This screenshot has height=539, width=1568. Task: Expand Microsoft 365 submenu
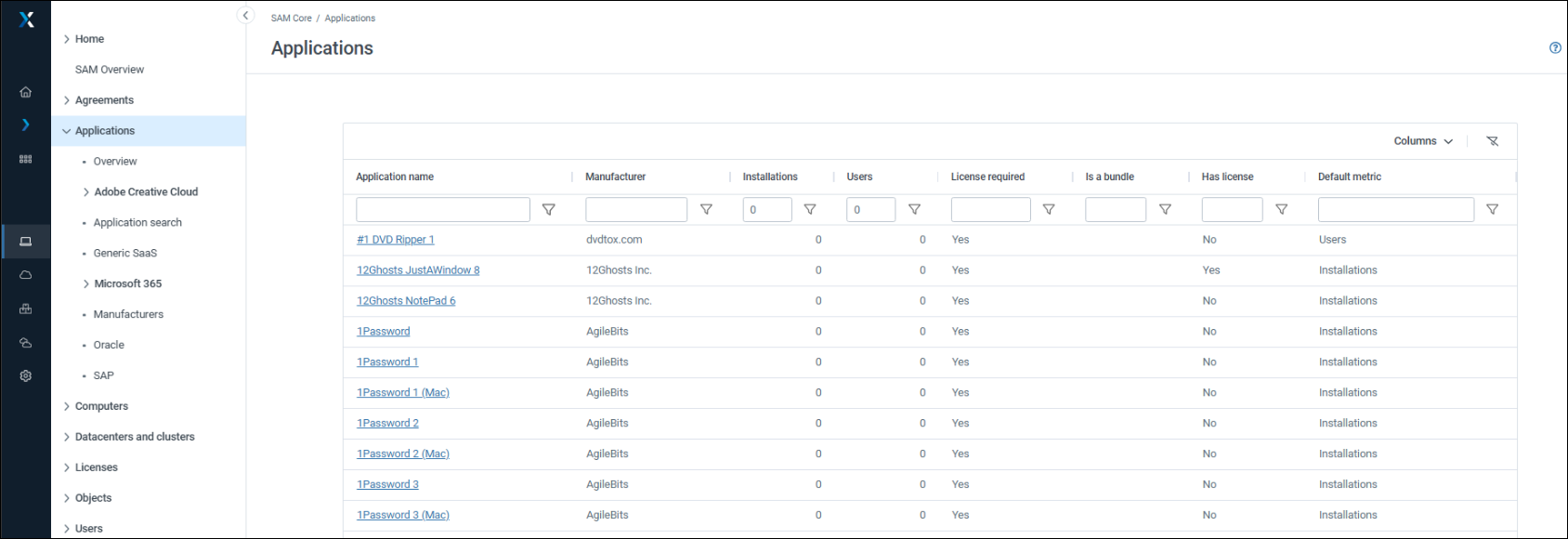pyautogui.click(x=86, y=283)
